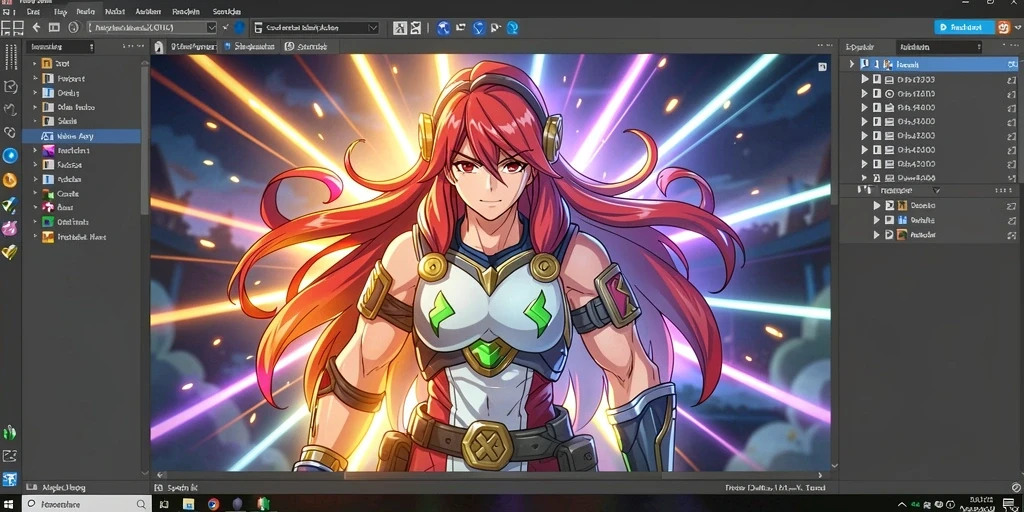The height and width of the screenshot is (512, 1024).
Task: Select the blue circle tool in left sidebar
Action: pos(10,155)
